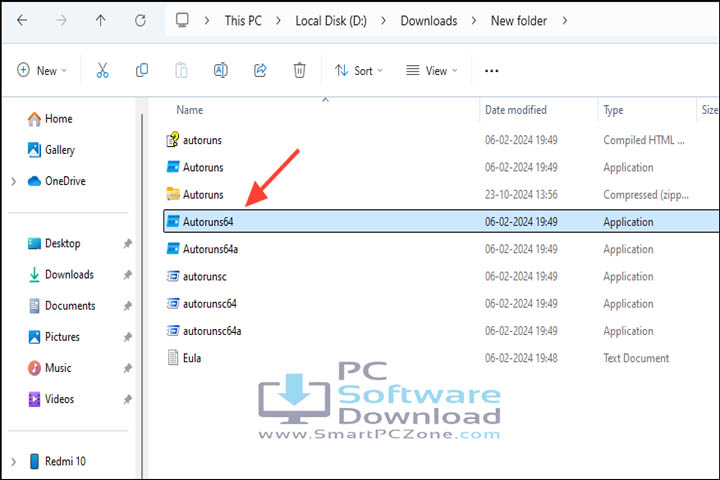Open Pictures in the sidebar
720x480 pixels.
[x=53, y=337]
